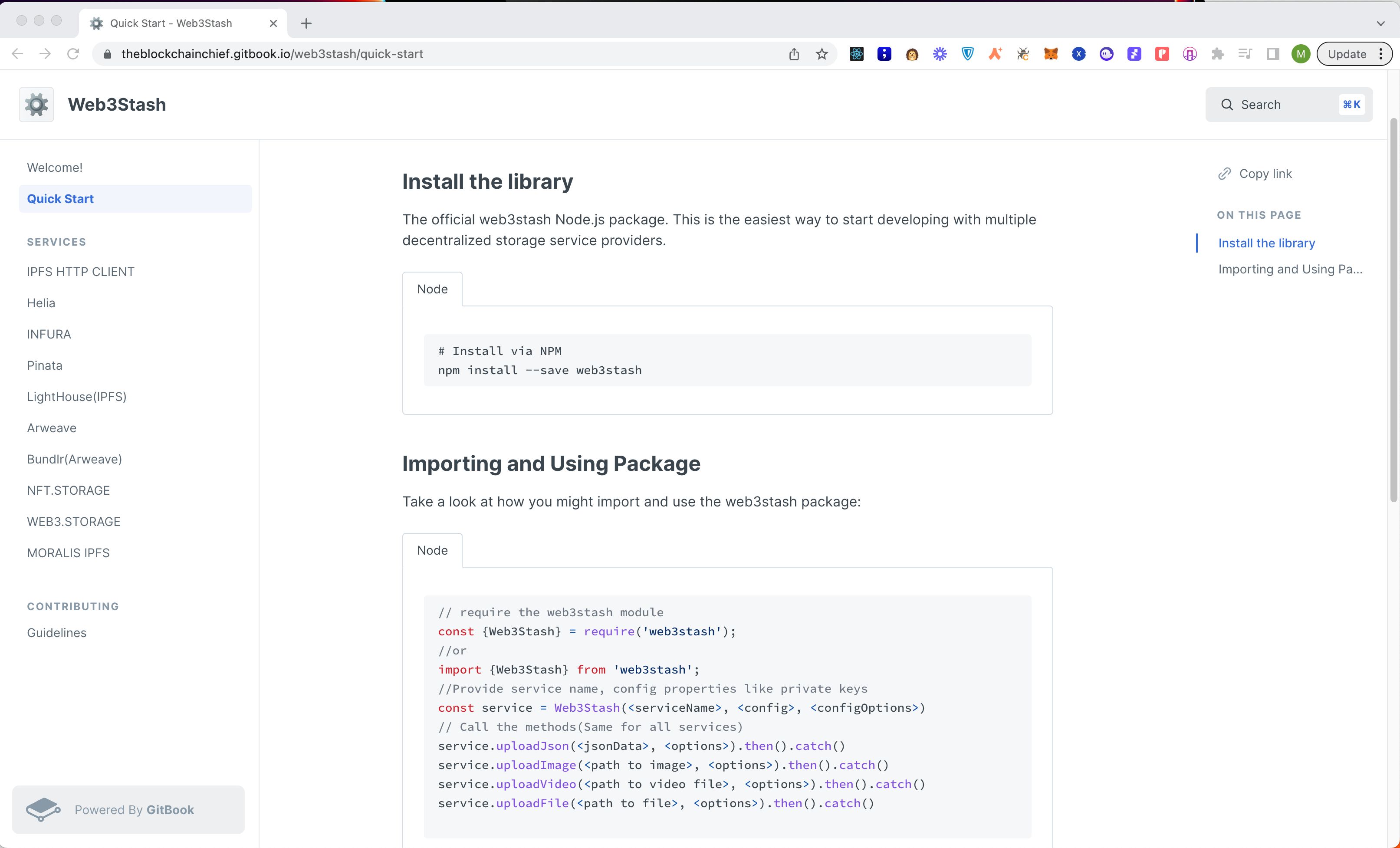Open the Quick Start sidebar item
The width and height of the screenshot is (1400, 848).
(x=135, y=199)
